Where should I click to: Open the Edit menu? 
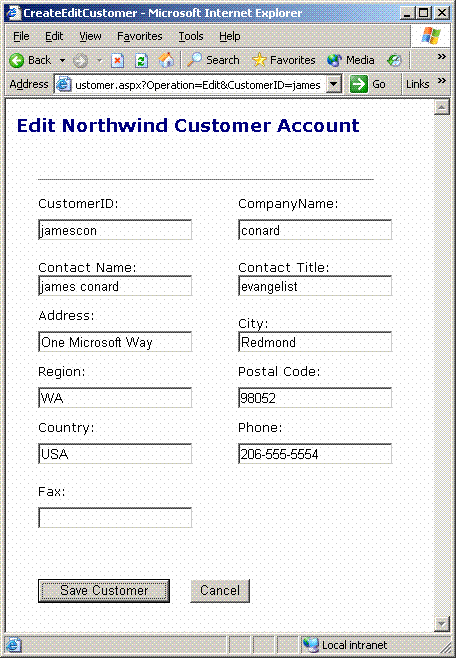coord(54,37)
